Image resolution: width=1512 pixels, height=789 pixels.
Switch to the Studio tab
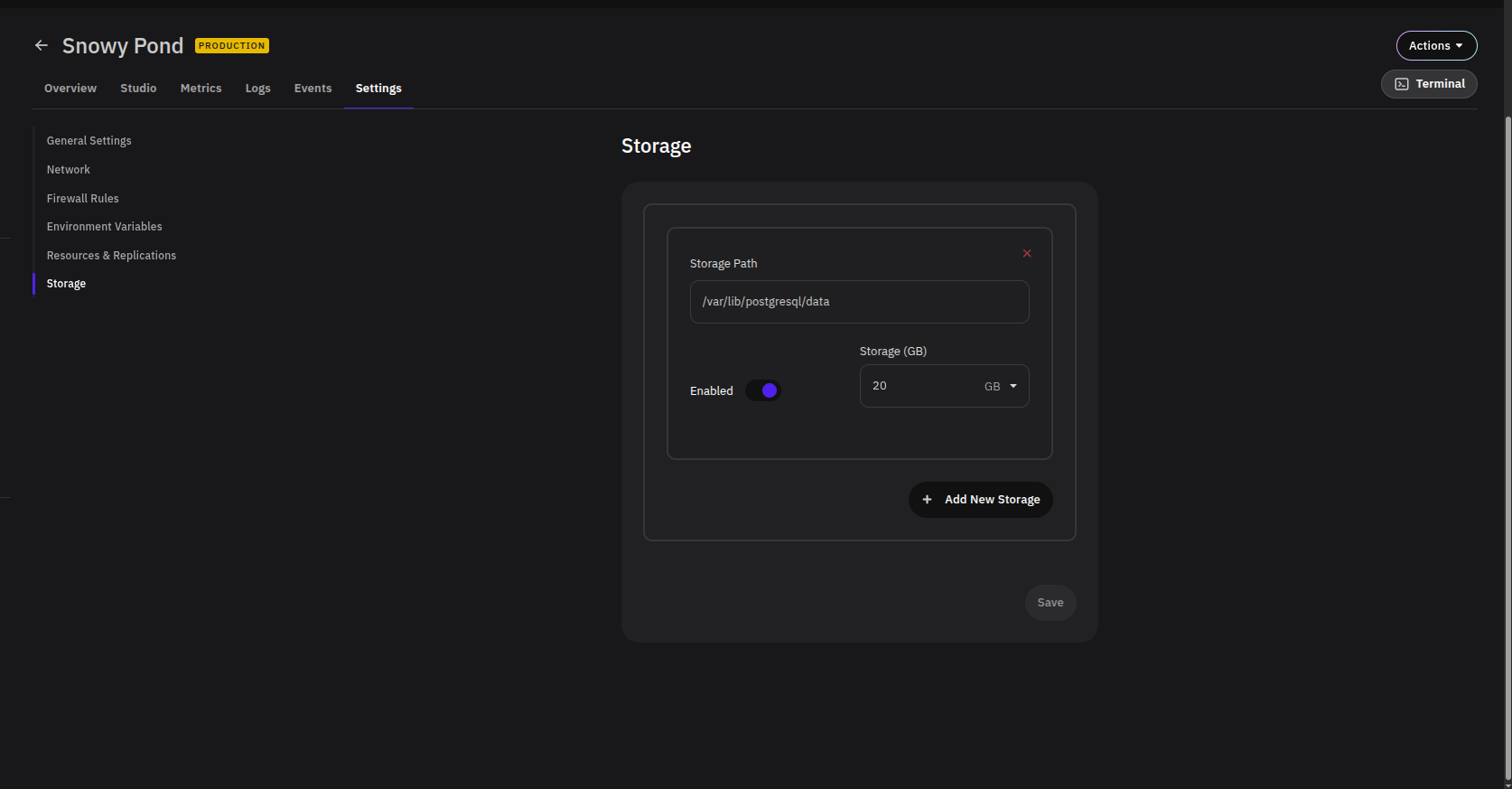pyautogui.click(x=138, y=89)
